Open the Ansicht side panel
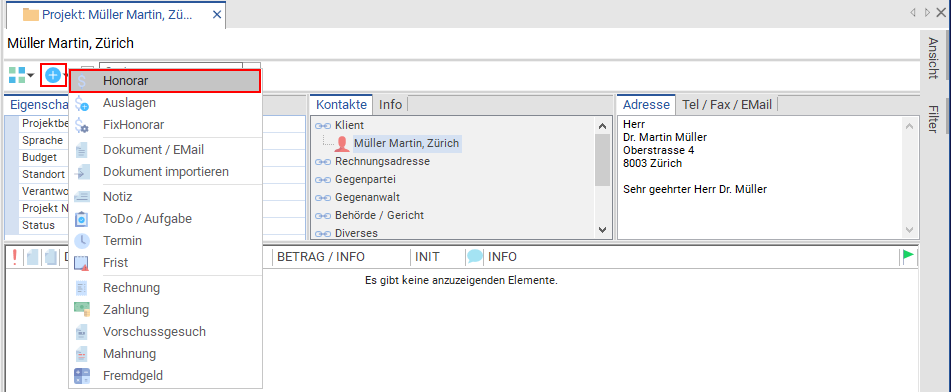The image size is (951, 392). click(933, 58)
